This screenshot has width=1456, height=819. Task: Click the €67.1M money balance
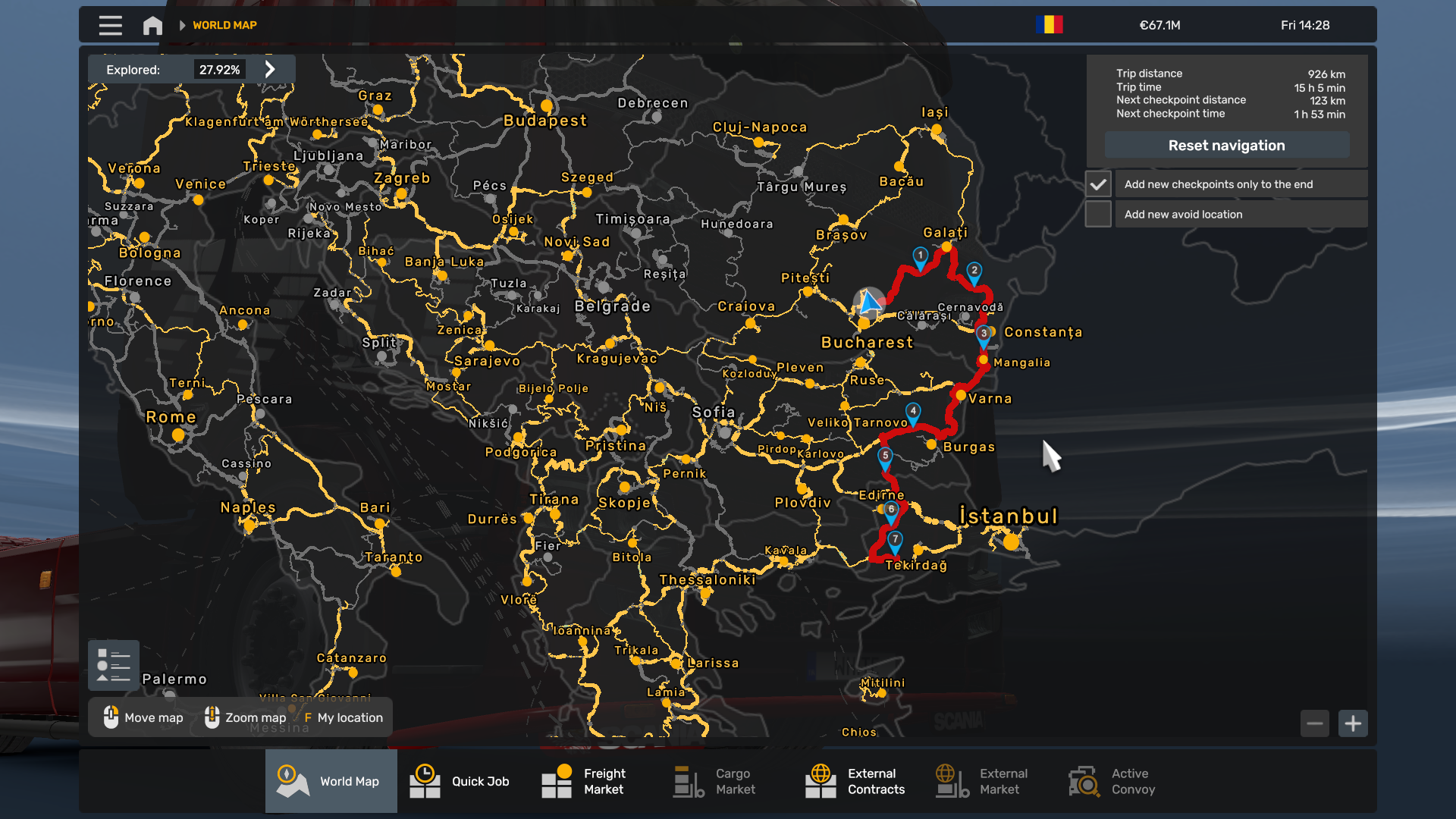pos(1159,25)
